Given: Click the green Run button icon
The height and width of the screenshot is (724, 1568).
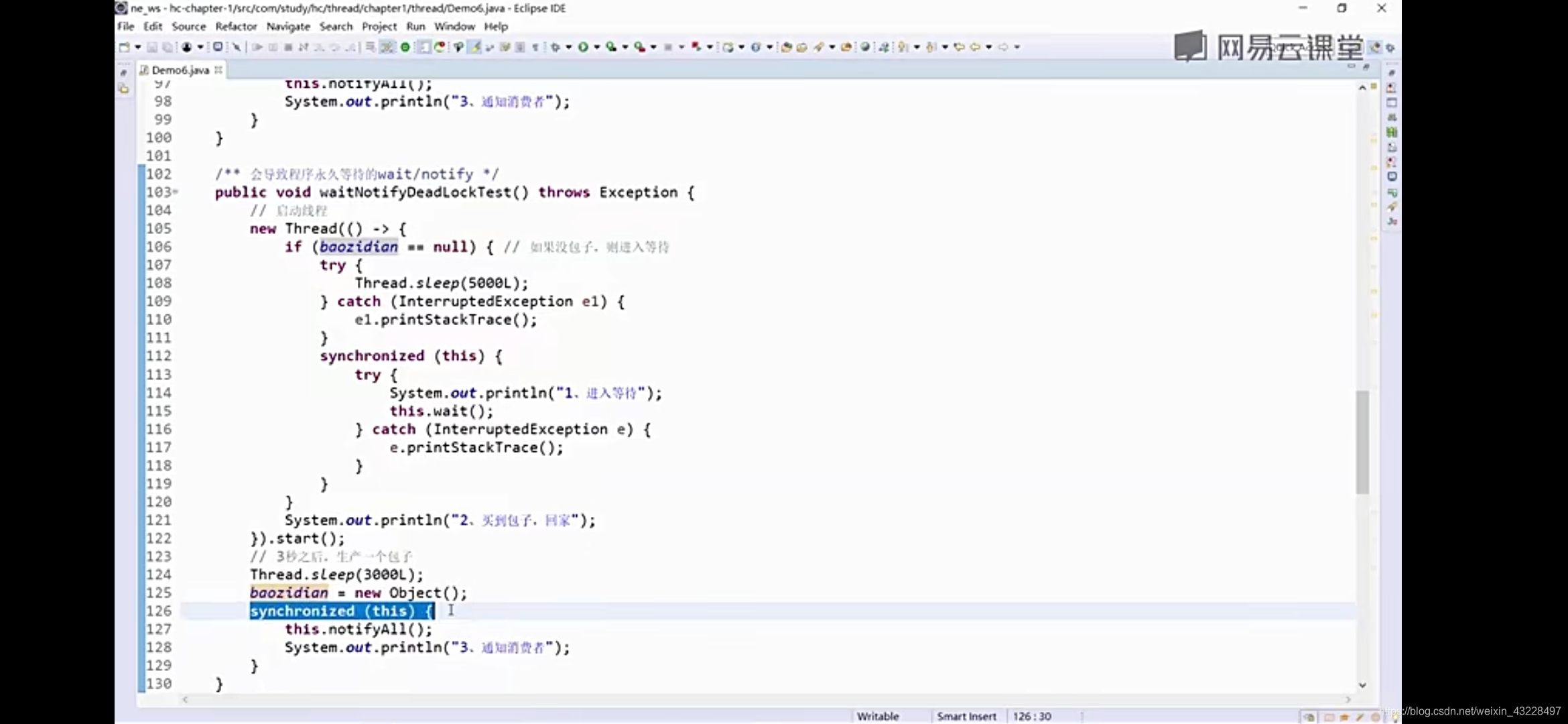Looking at the screenshot, I should tap(583, 47).
